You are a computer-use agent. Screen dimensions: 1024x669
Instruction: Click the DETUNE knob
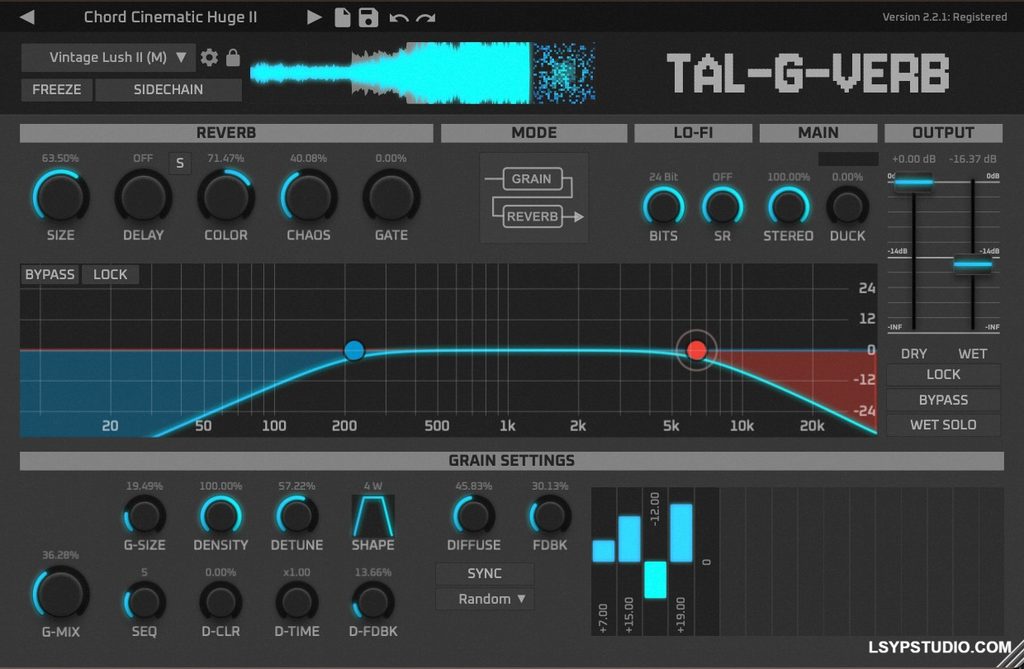(x=296, y=515)
